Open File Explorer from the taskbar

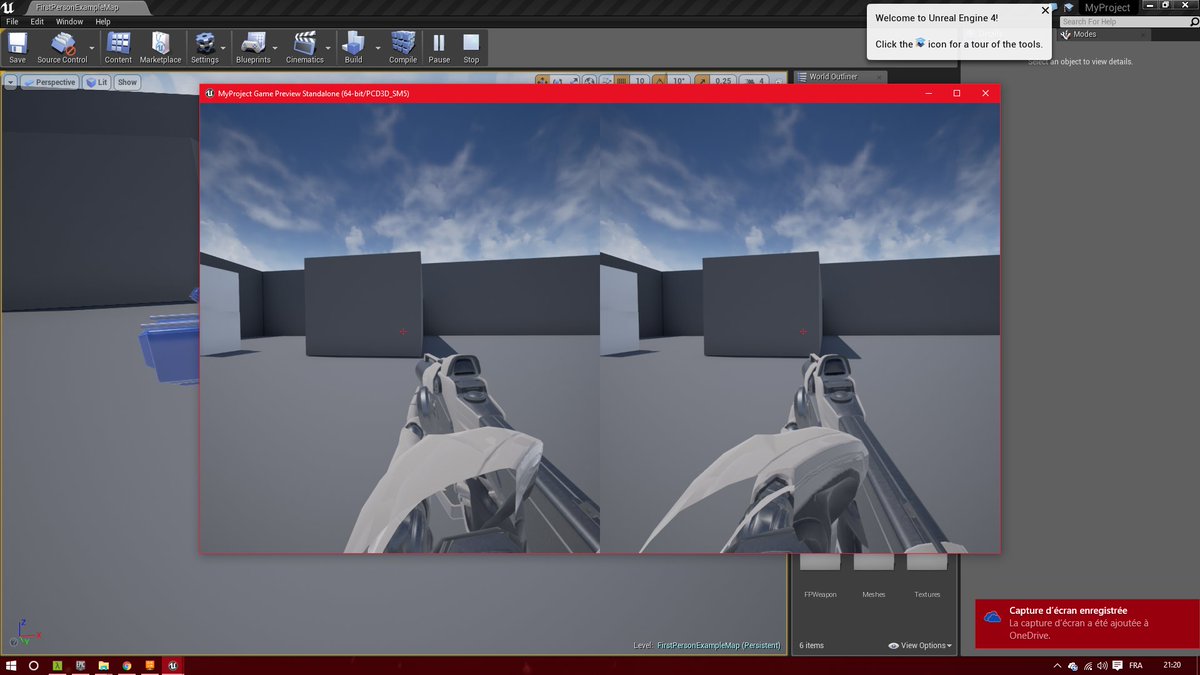[x=104, y=665]
